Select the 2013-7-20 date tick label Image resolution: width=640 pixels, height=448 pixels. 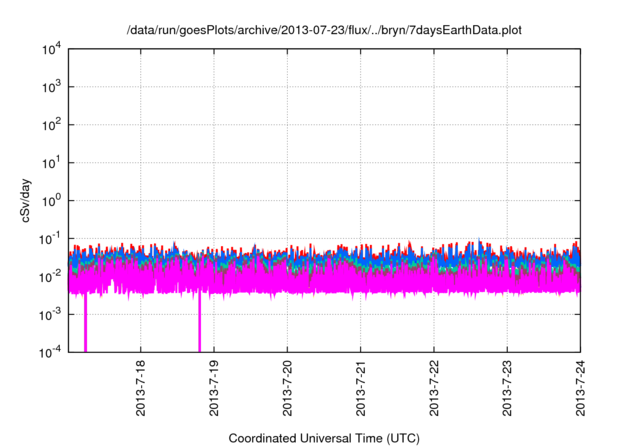[287, 388]
